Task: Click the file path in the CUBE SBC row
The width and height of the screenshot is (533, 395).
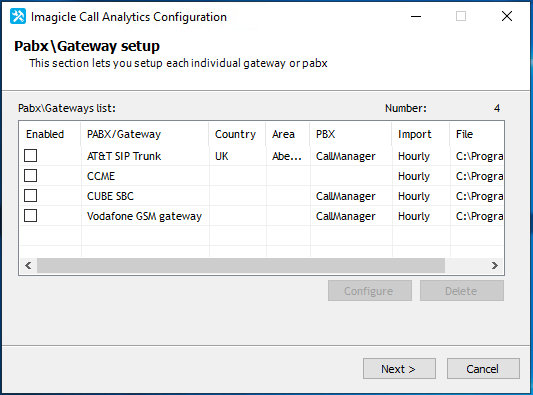Action: click(479, 196)
